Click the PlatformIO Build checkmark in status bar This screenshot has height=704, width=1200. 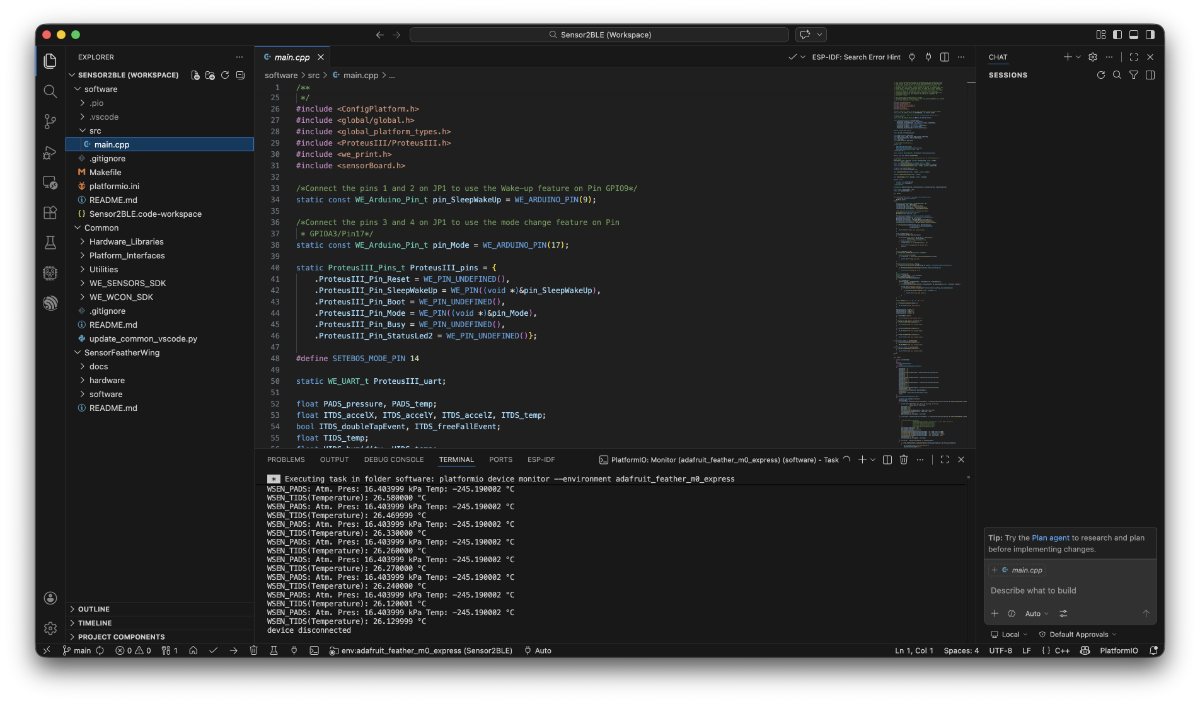[213, 650]
